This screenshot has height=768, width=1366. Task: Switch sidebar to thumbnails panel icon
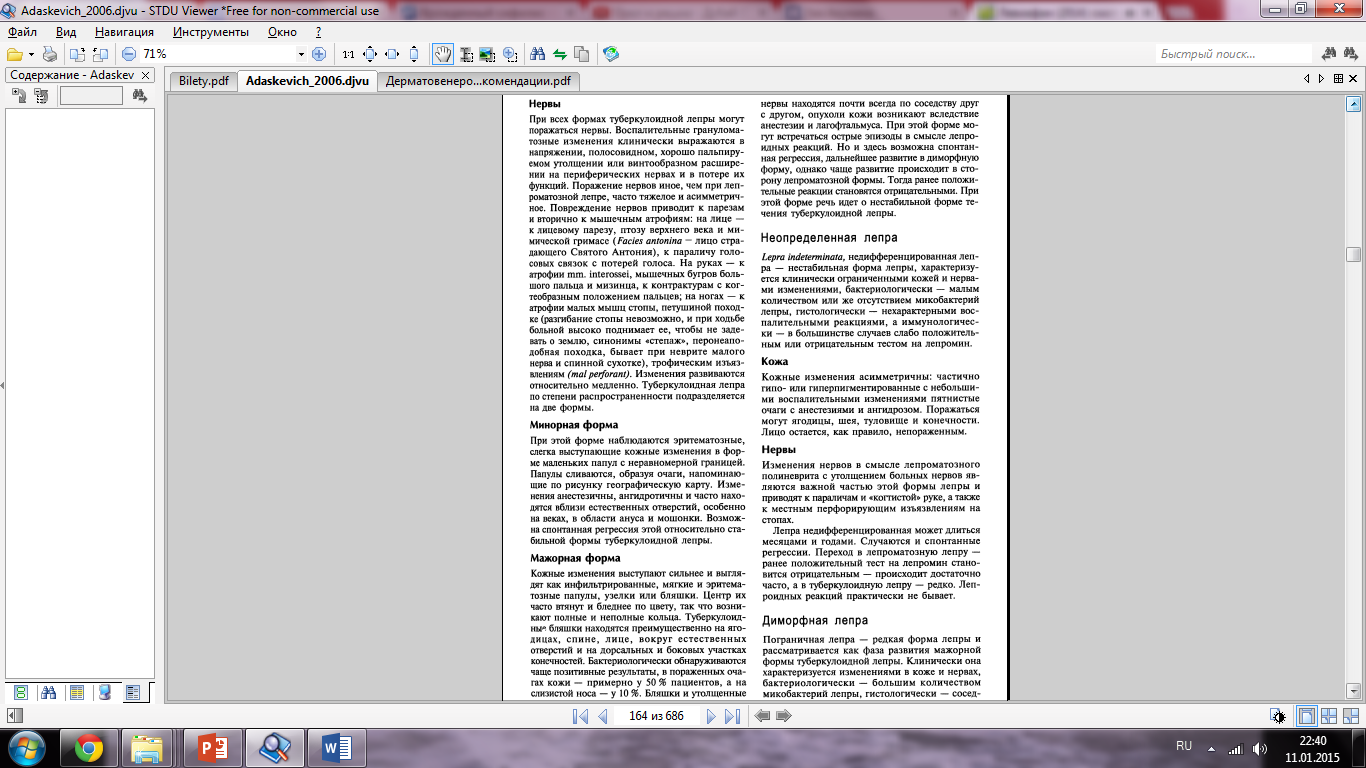pyautogui.click(x=20, y=692)
